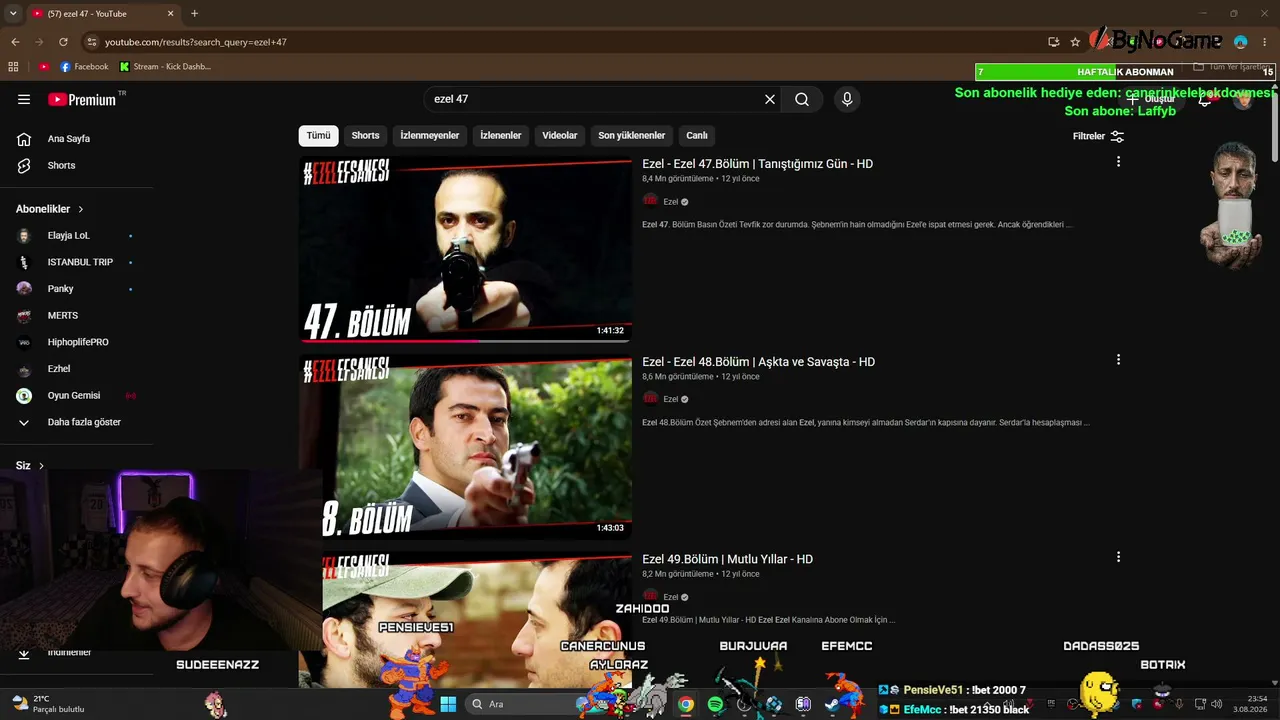Submit search with the magnifier button
Image resolution: width=1280 pixels, height=720 pixels.
[x=802, y=99]
